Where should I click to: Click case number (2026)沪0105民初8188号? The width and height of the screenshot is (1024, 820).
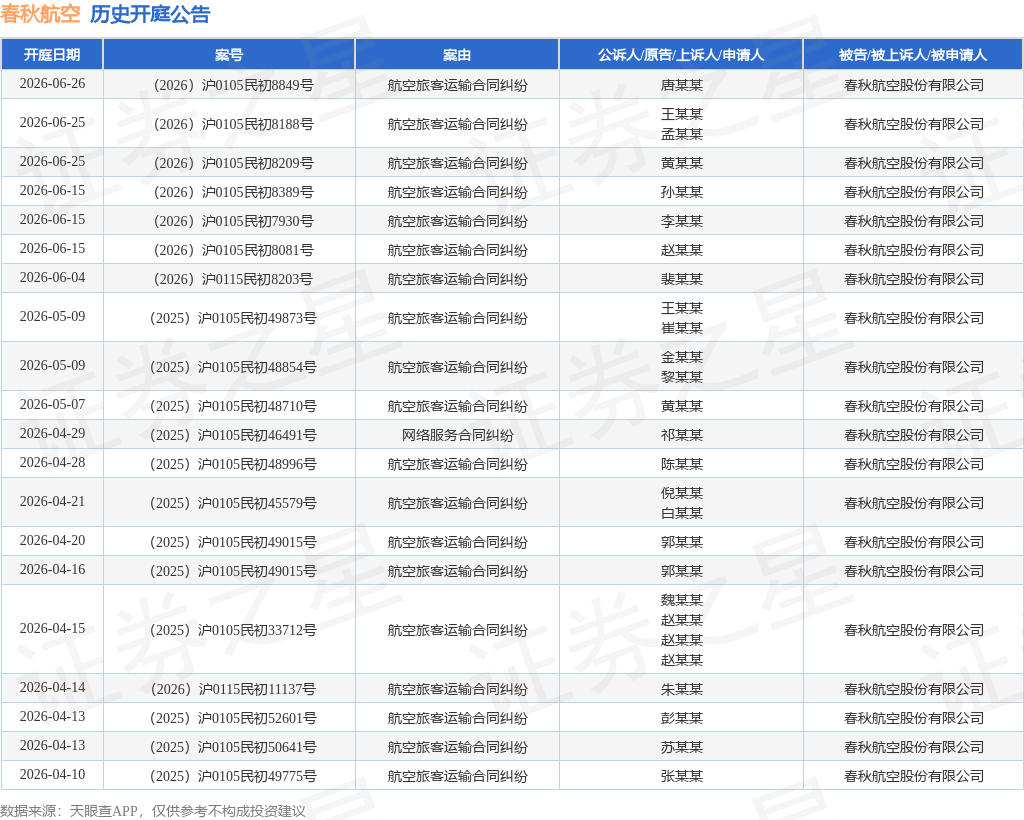(x=233, y=124)
